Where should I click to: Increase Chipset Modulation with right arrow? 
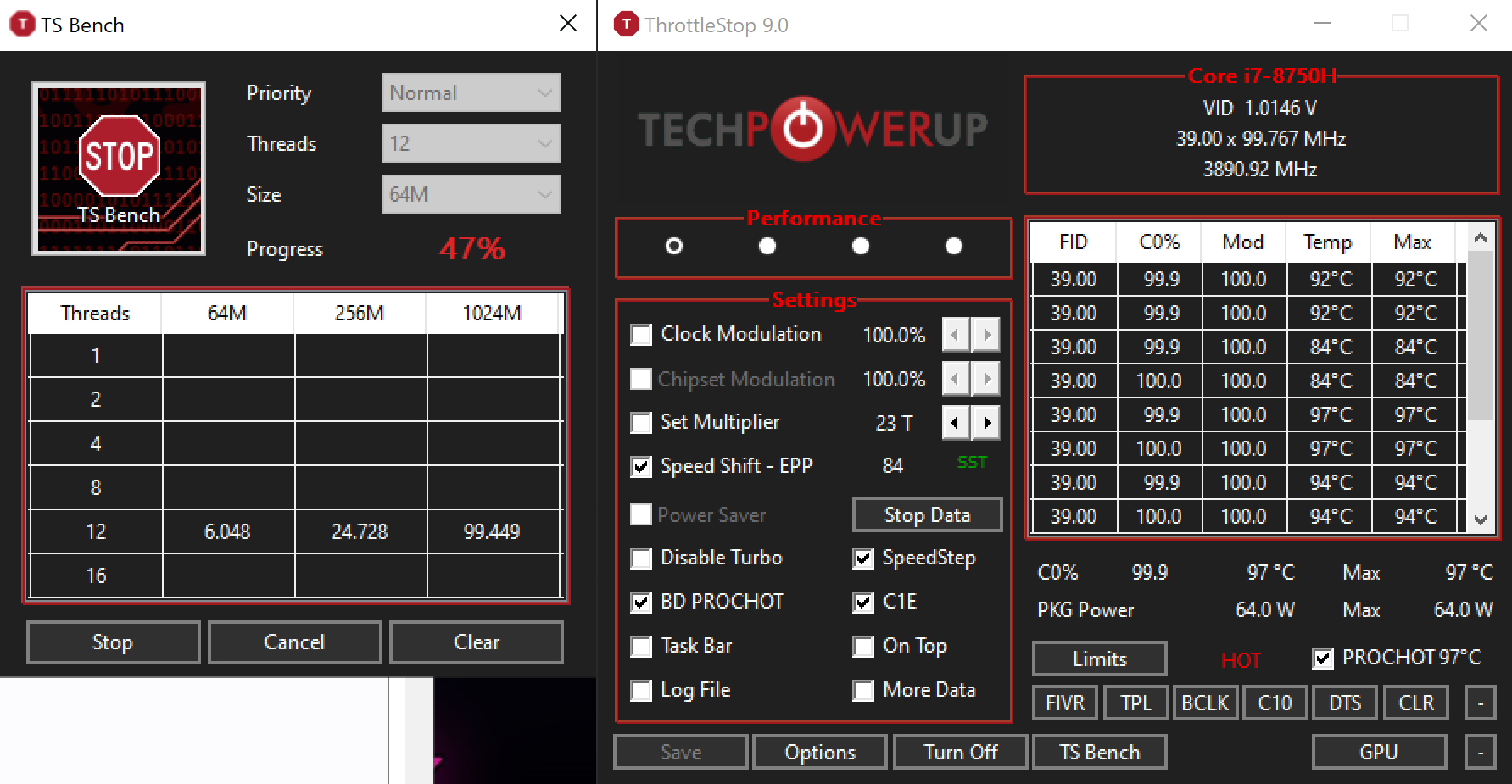[986, 379]
